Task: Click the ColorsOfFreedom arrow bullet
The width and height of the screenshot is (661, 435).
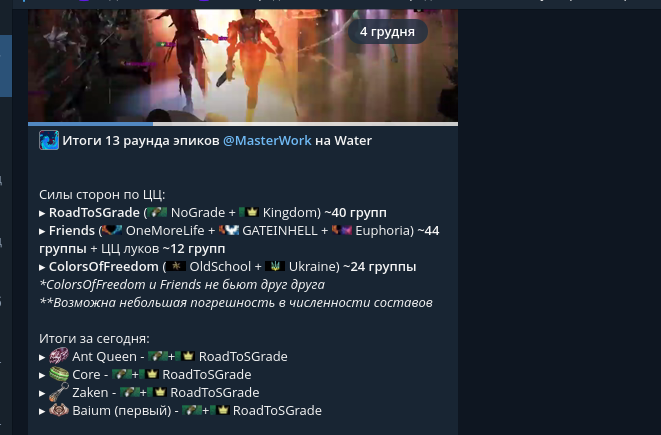Action: pyautogui.click(x=42, y=267)
